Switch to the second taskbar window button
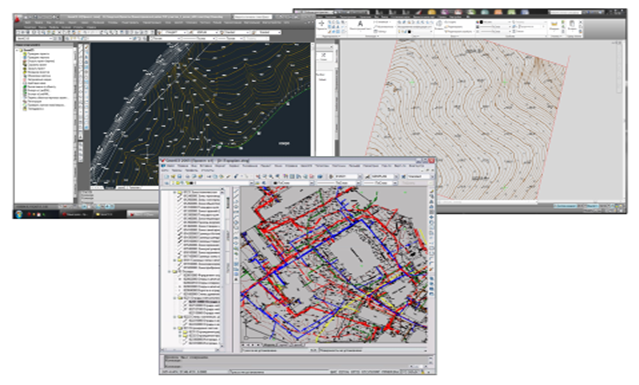This screenshot has height=385, width=639. click(77, 214)
